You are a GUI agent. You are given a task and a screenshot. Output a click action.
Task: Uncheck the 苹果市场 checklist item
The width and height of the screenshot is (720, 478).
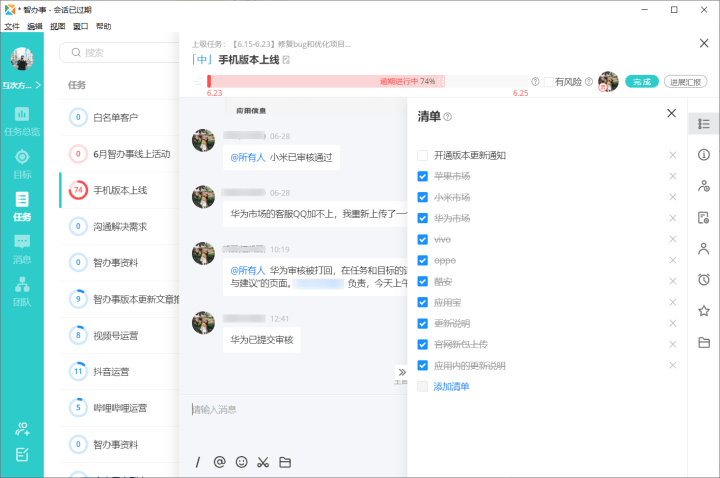click(x=422, y=177)
